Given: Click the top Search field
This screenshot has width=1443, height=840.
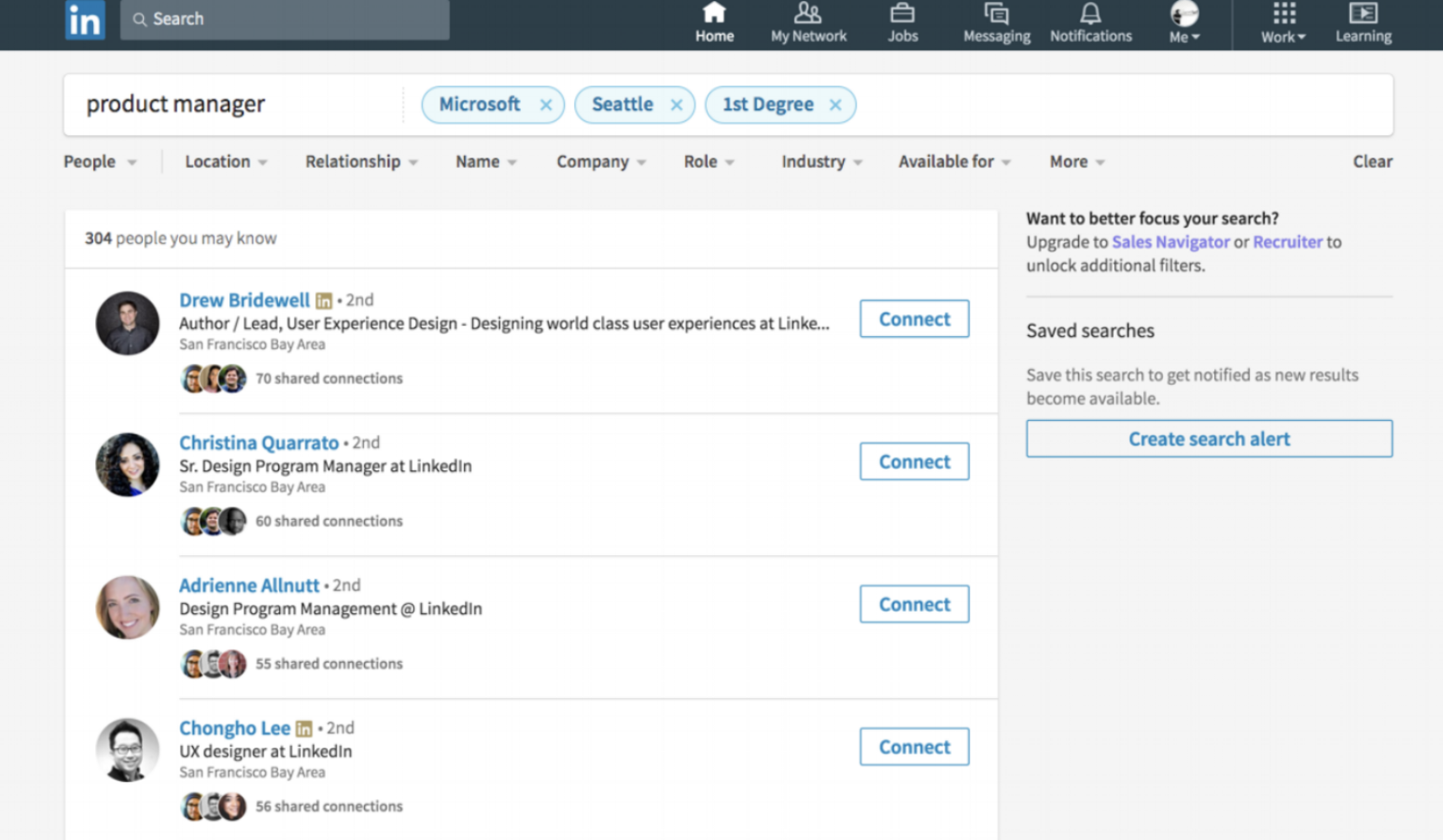Looking at the screenshot, I should (285, 18).
